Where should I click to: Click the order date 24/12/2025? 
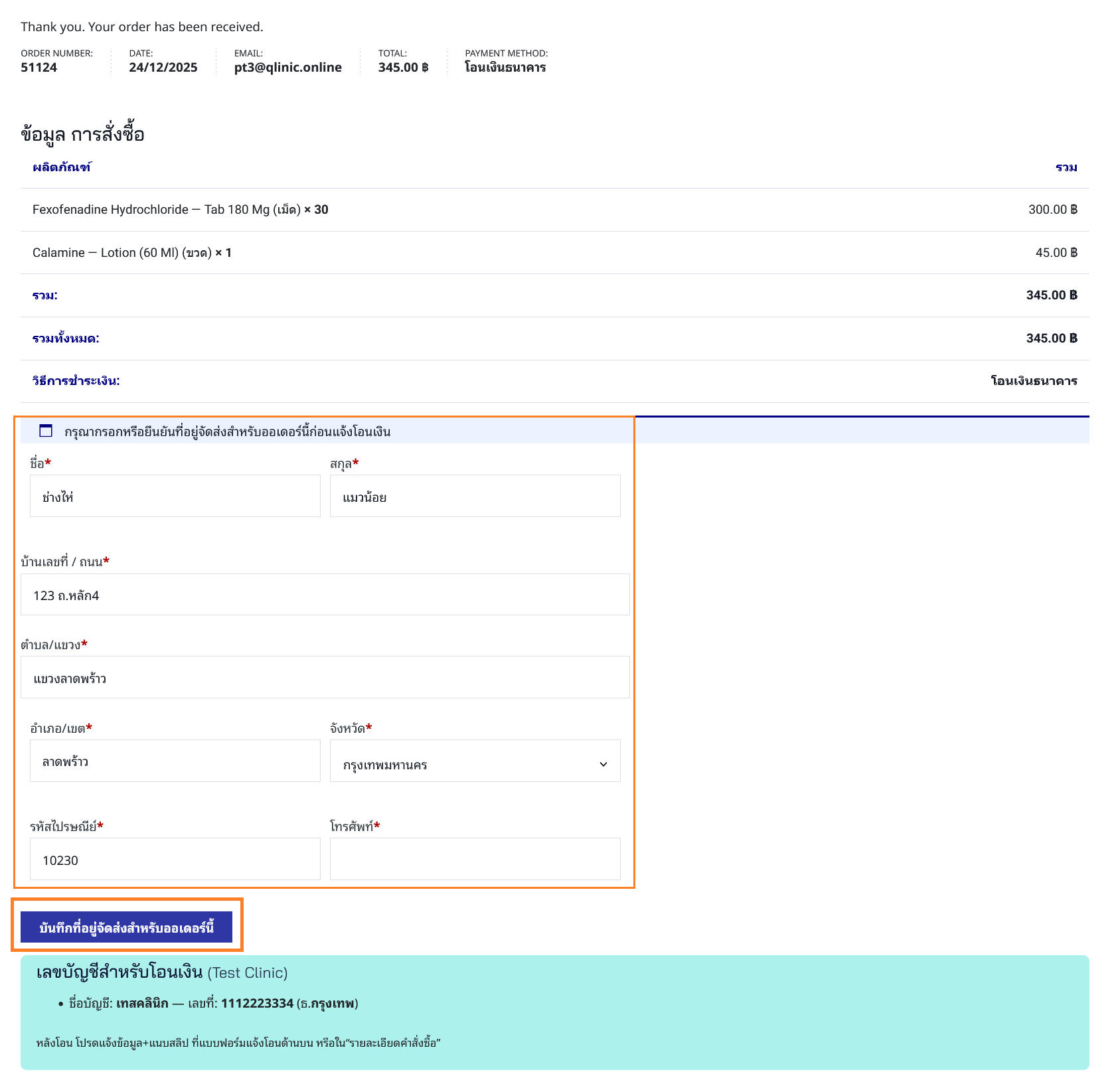point(163,68)
